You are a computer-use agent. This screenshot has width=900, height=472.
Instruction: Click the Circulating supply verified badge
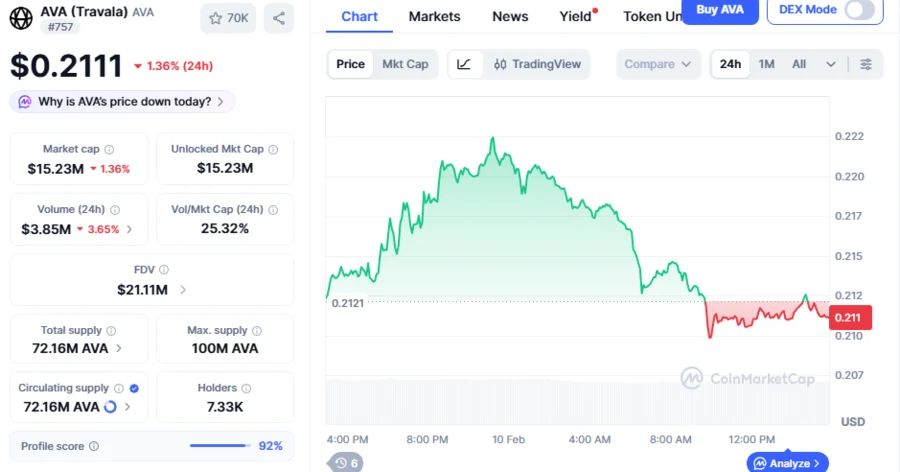pos(134,388)
